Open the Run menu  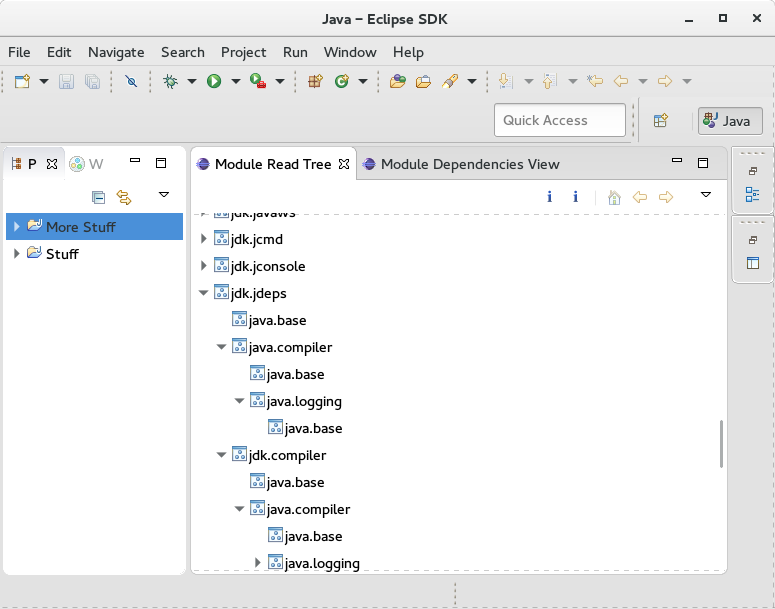pyautogui.click(x=295, y=52)
